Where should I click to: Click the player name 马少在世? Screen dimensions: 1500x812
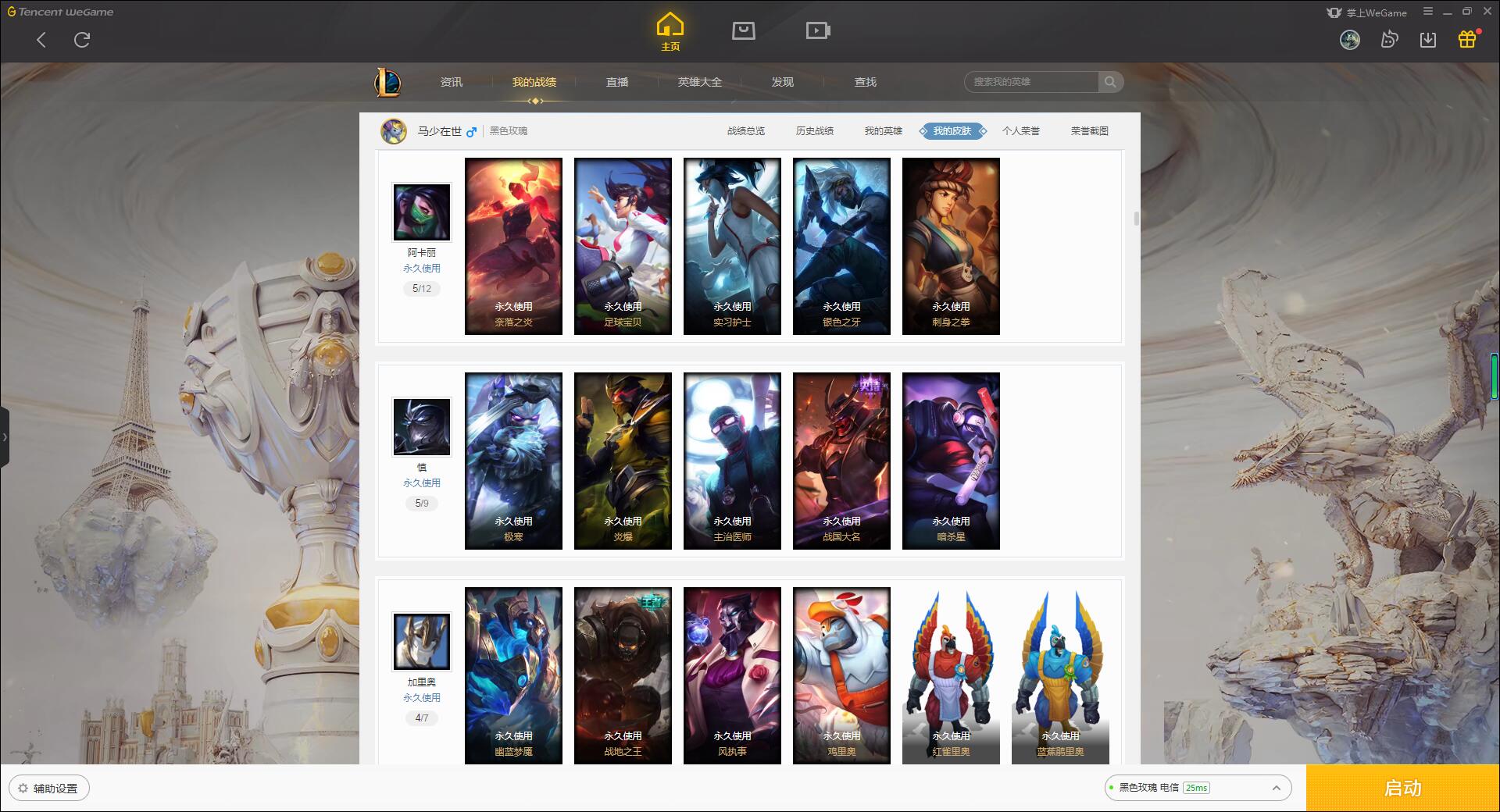(439, 131)
